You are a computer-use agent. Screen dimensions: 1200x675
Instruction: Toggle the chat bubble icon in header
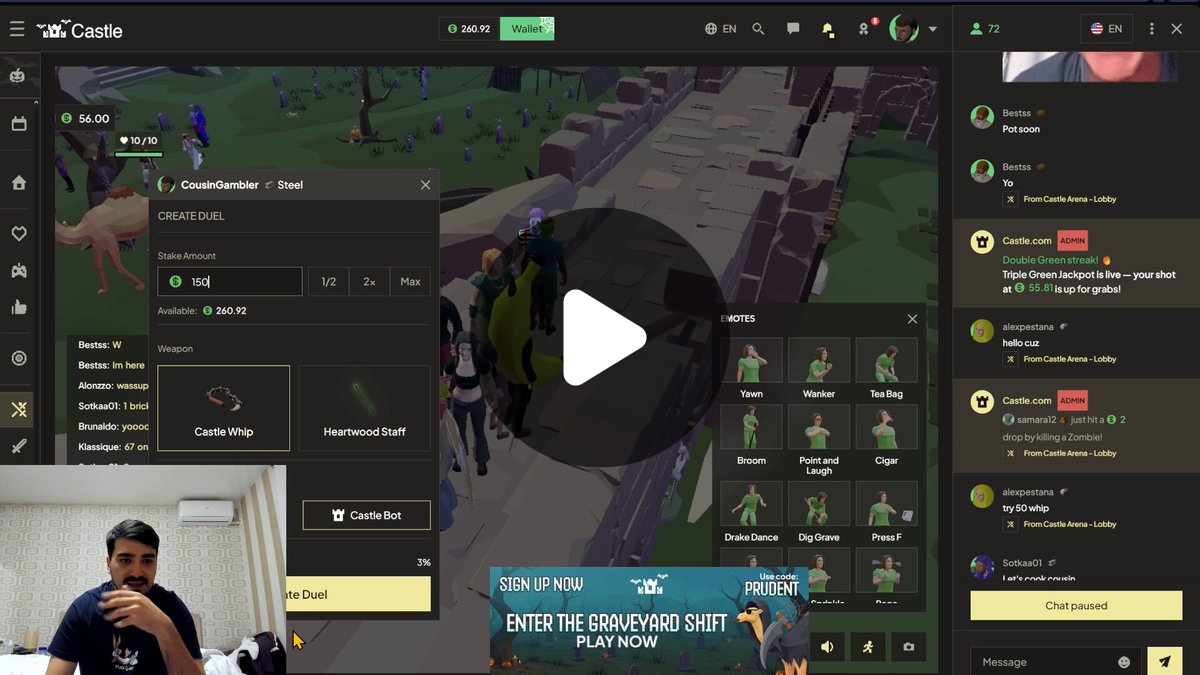tap(793, 29)
